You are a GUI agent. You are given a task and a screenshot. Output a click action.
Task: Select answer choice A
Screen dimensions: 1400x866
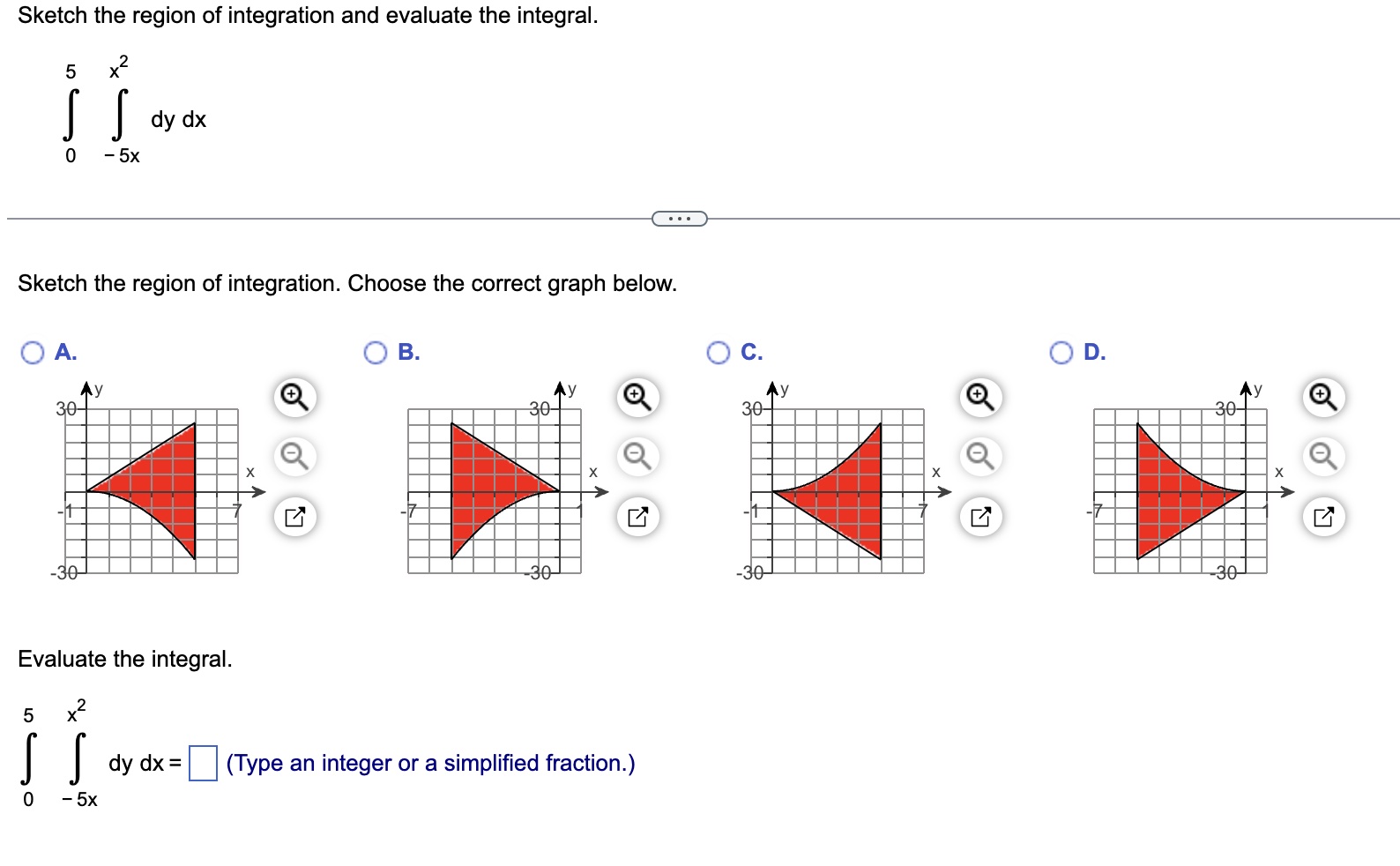click(x=34, y=352)
